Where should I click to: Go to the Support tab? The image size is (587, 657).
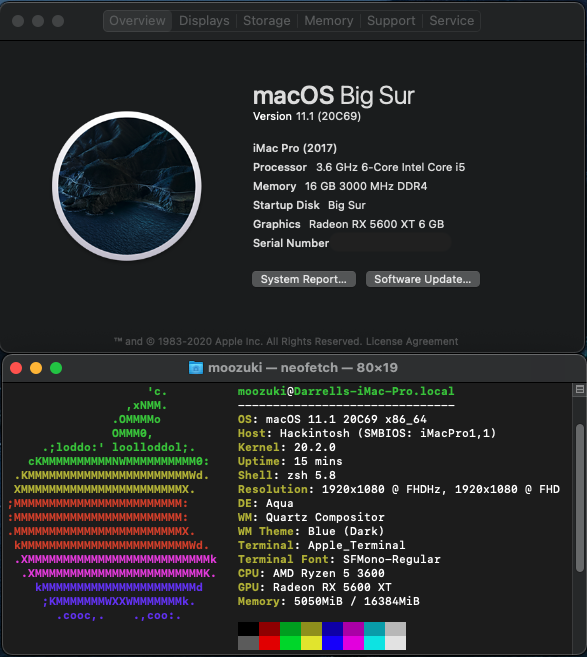391,21
